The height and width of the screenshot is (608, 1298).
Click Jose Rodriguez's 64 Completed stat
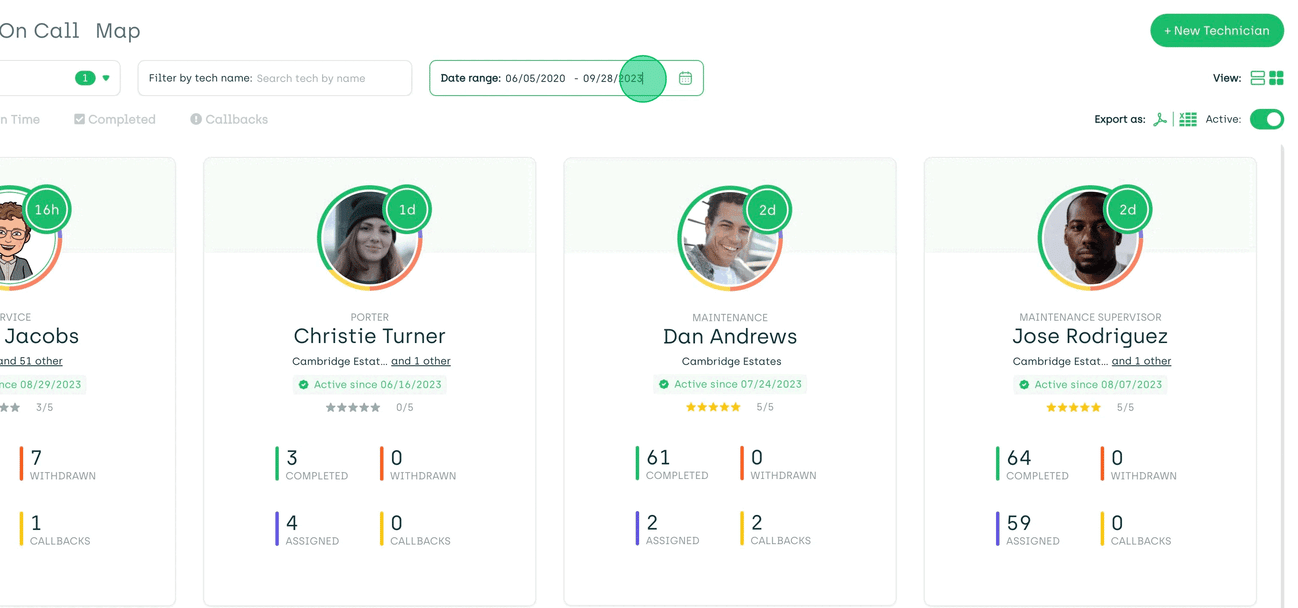click(1032, 464)
